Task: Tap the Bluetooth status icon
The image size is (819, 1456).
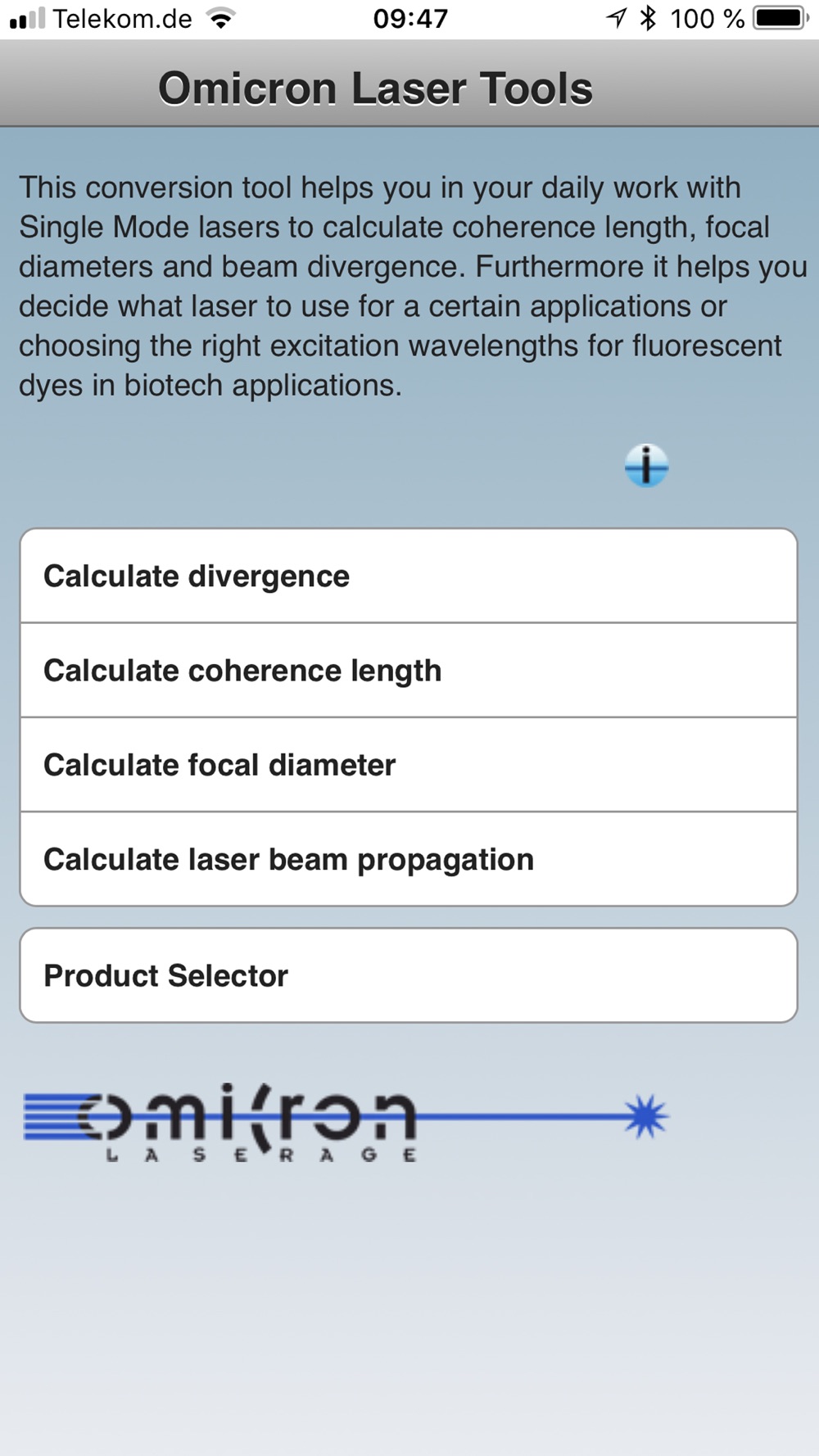Action: (x=649, y=18)
